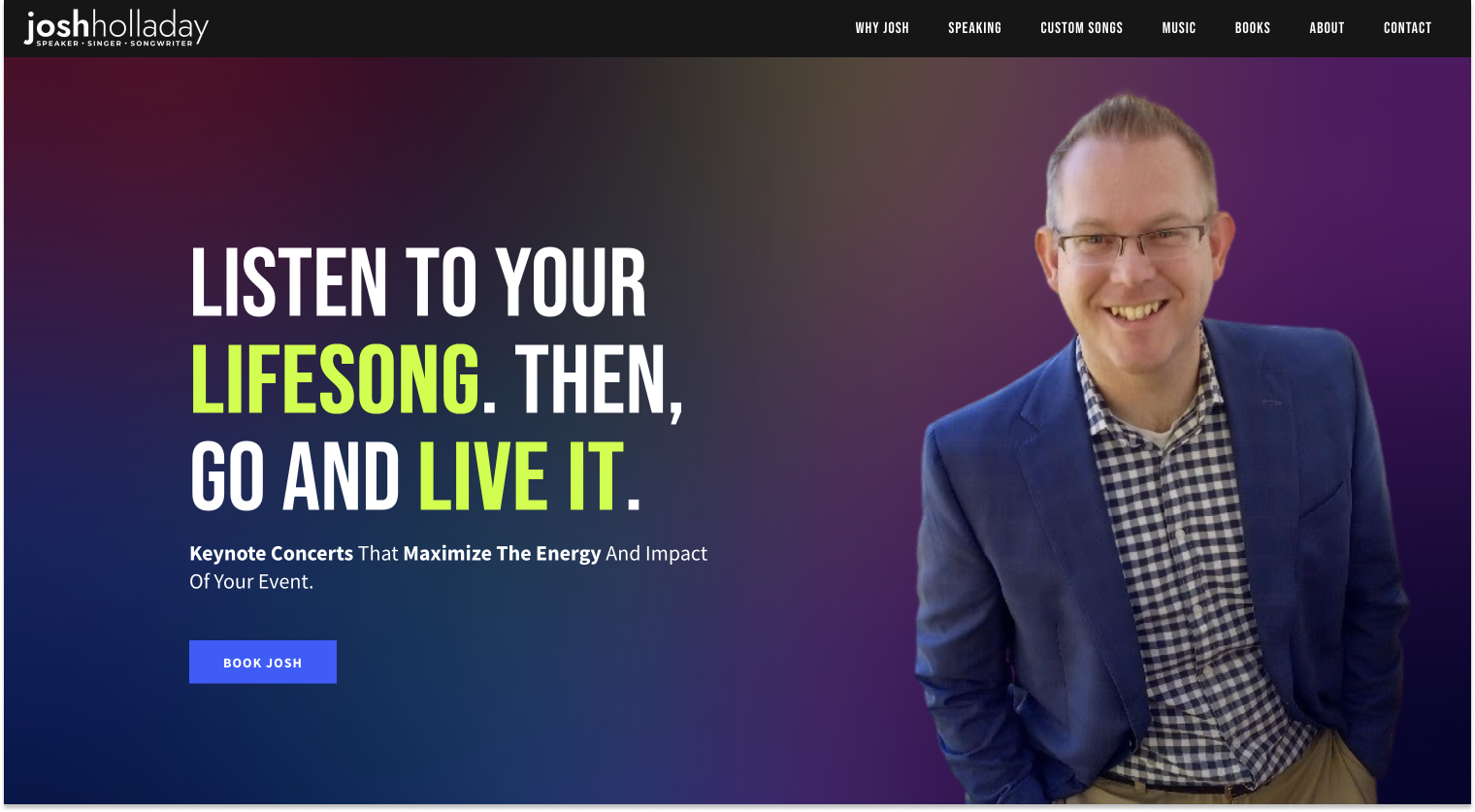Click the white THEN, headline word
This screenshot has height=812, width=1475.
[599, 382]
